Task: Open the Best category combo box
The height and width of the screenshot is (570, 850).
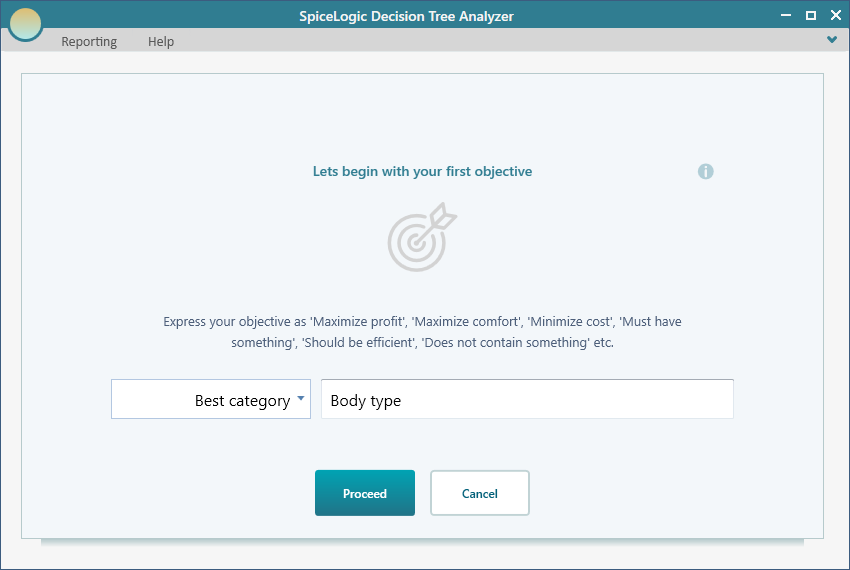Action: (210, 399)
